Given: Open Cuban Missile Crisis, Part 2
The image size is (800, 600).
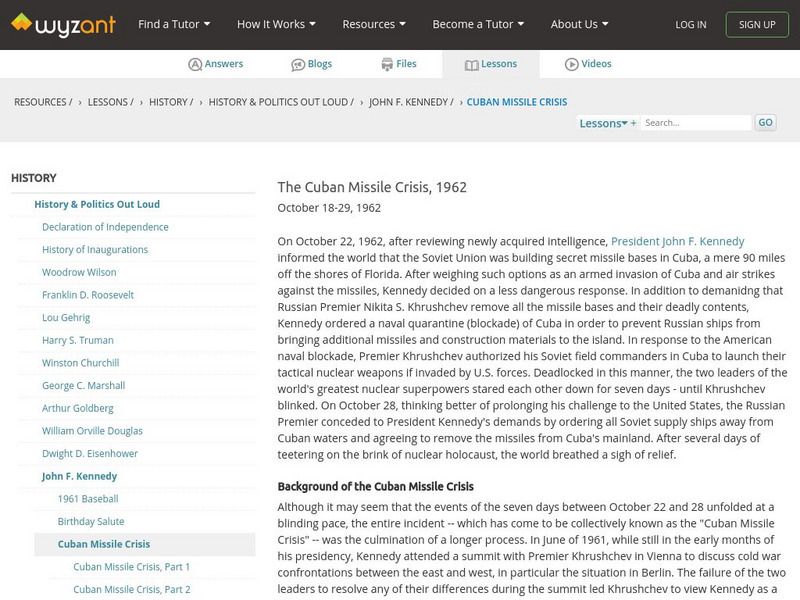Looking at the screenshot, I should click(132, 589).
